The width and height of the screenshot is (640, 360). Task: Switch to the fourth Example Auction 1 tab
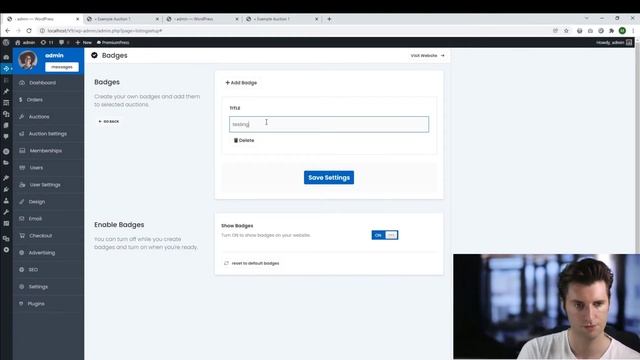pos(282,19)
